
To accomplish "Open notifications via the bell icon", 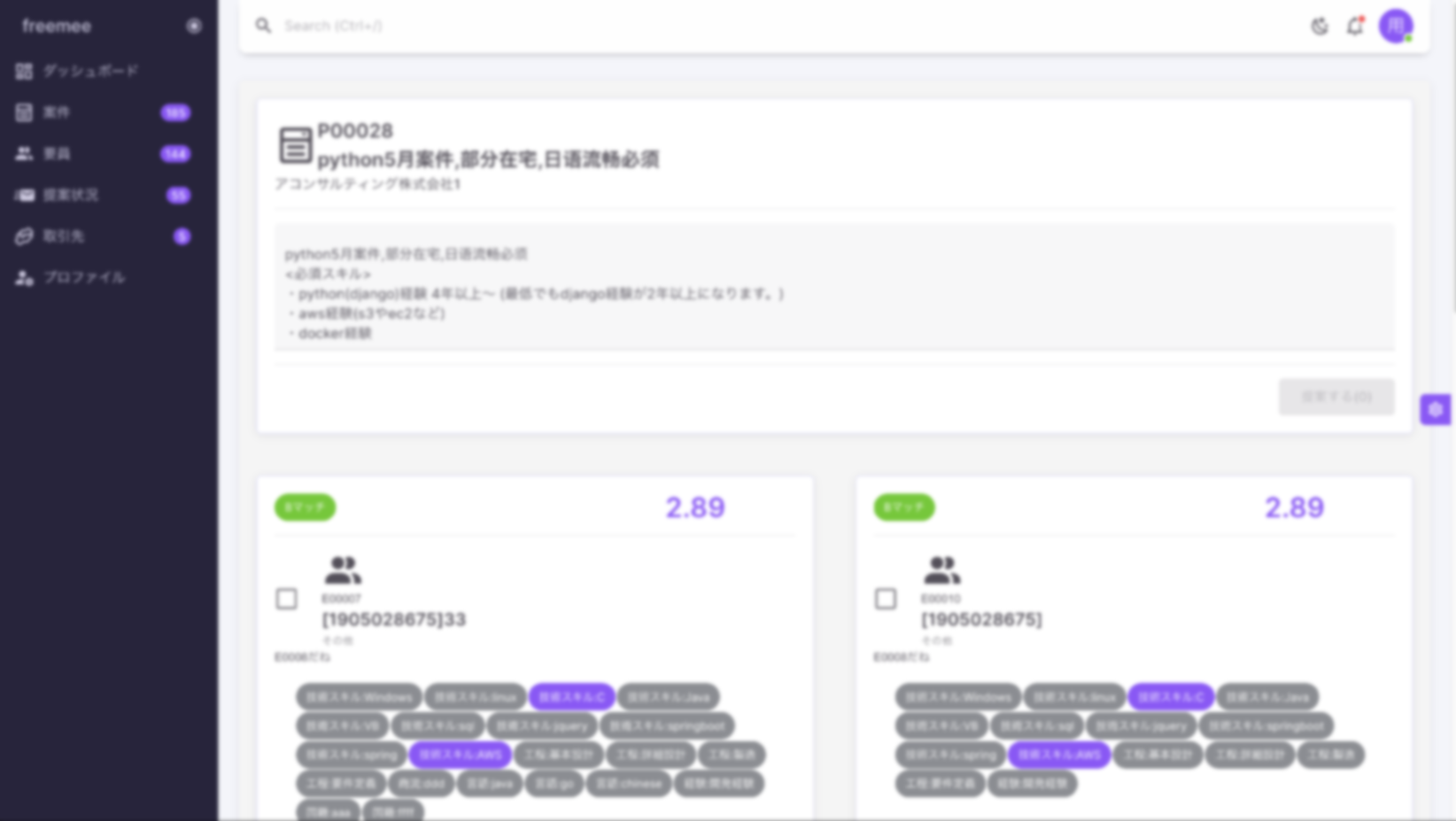I will point(1354,27).
